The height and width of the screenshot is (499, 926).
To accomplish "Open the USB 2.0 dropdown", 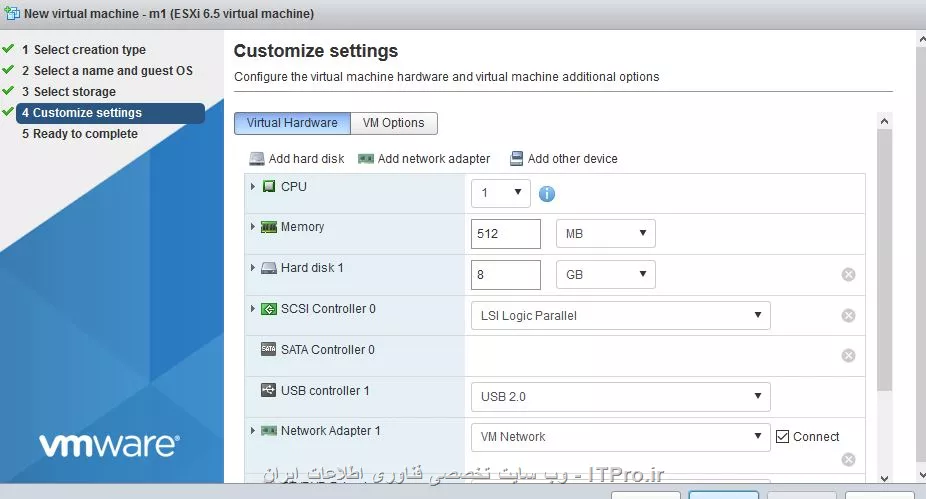I will [621, 397].
